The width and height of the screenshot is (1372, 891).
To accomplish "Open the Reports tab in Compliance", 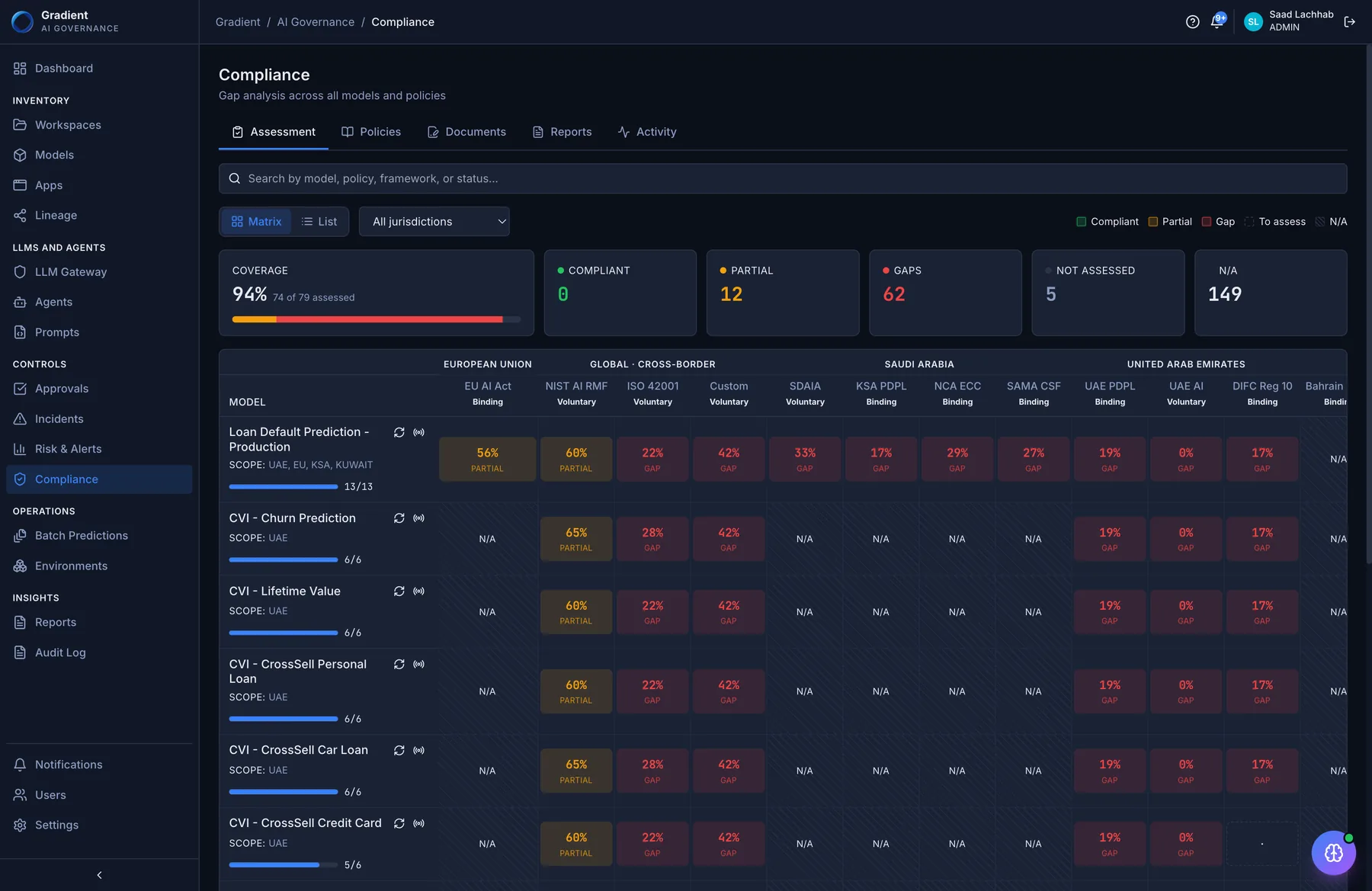I will tap(562, 132).
